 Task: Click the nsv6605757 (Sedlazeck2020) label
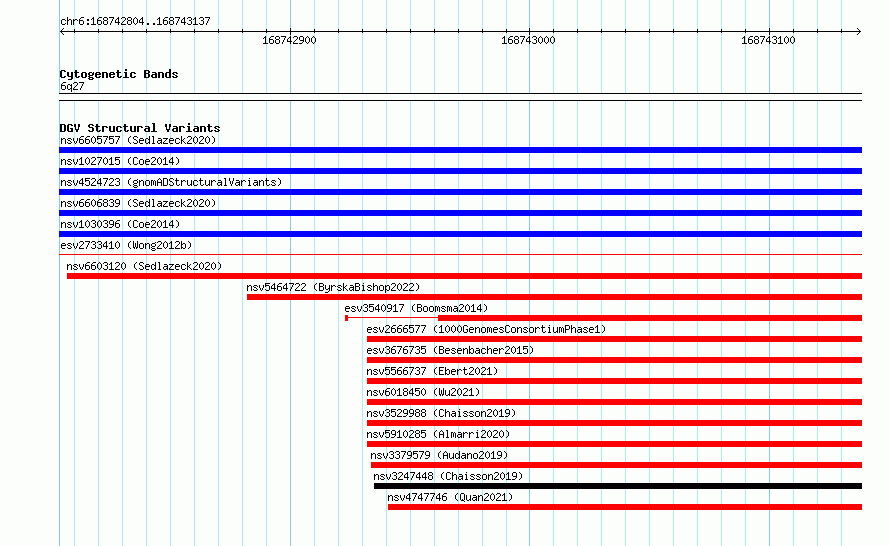coord(138,140)
